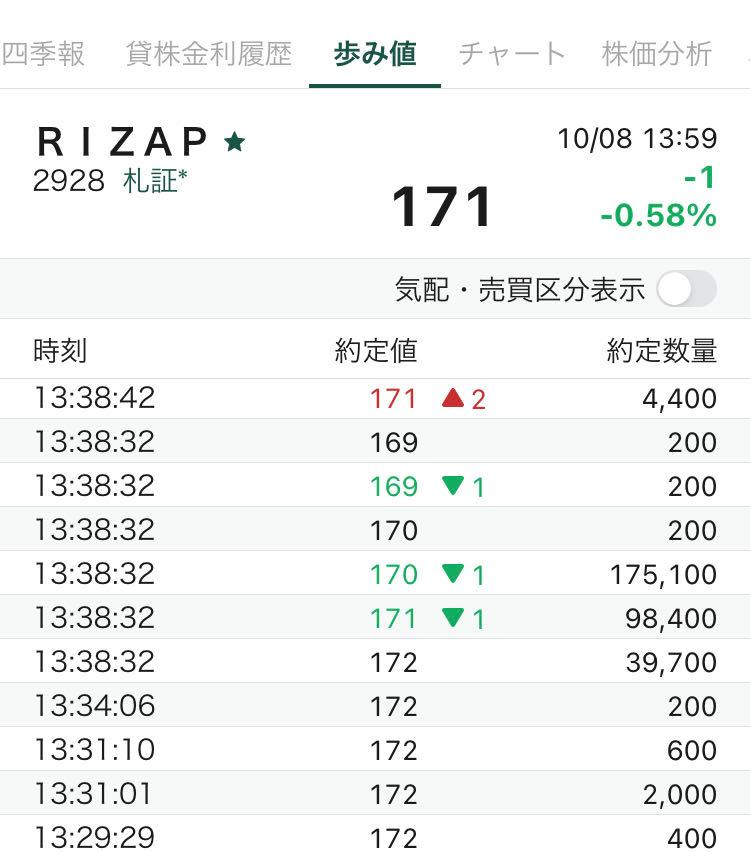The image size is (750, 852).
Task: Click the quantity 4,400
Action: tap(679, 398)
